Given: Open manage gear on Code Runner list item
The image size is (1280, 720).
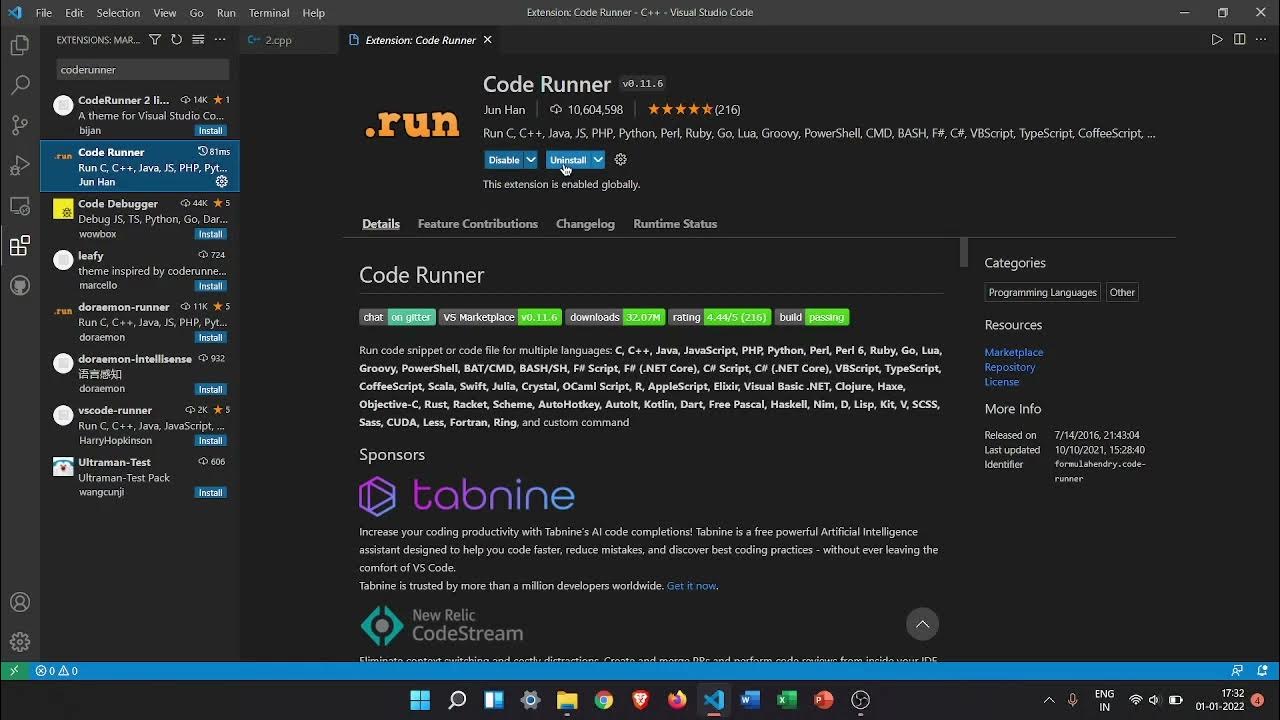Looking at the screenshot, I should pos(222,182).
